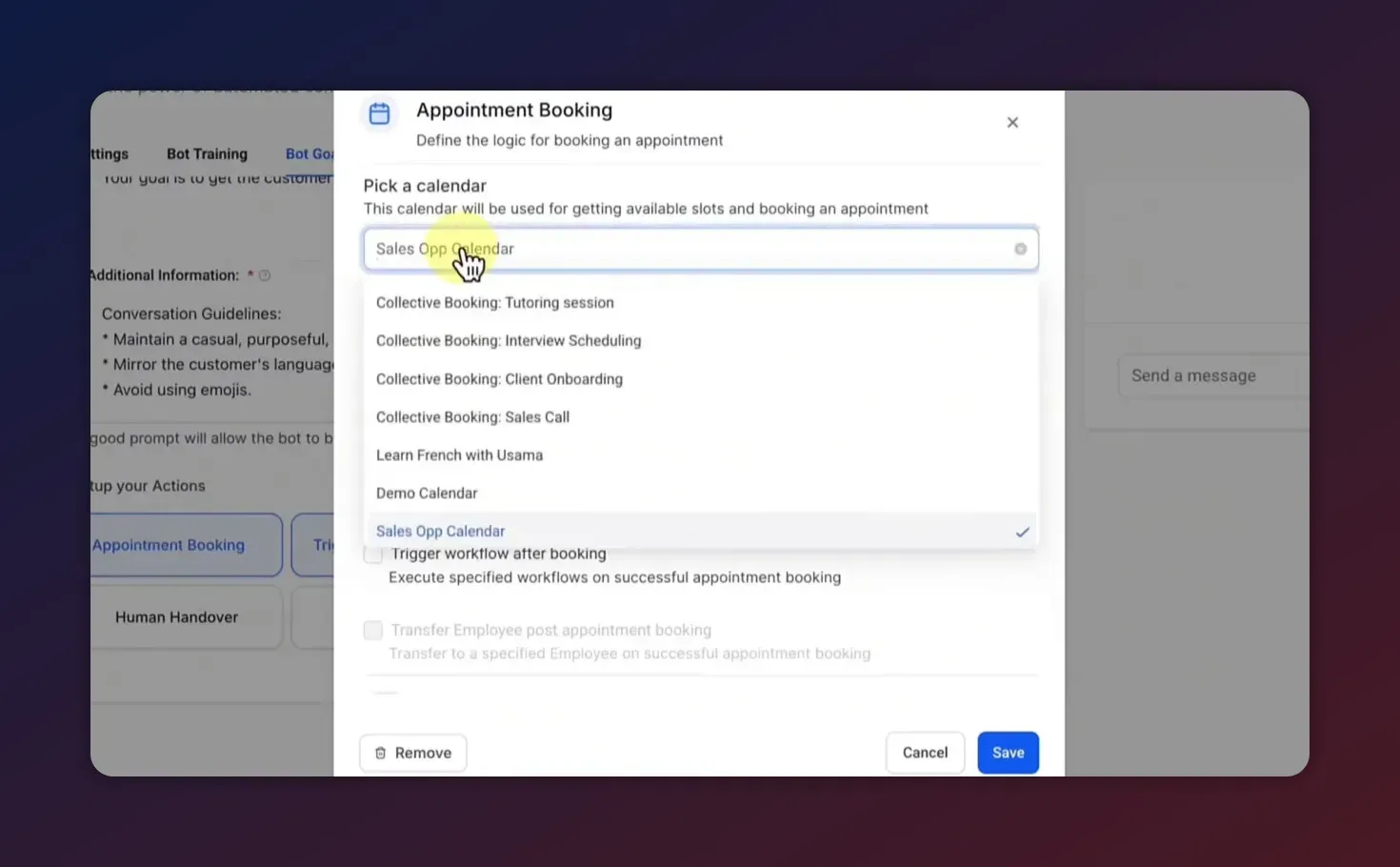Viewport: 1400px width, 867px height.
Task: Select Collective Booking: Sales Call option
Action: tap(472, 416)
